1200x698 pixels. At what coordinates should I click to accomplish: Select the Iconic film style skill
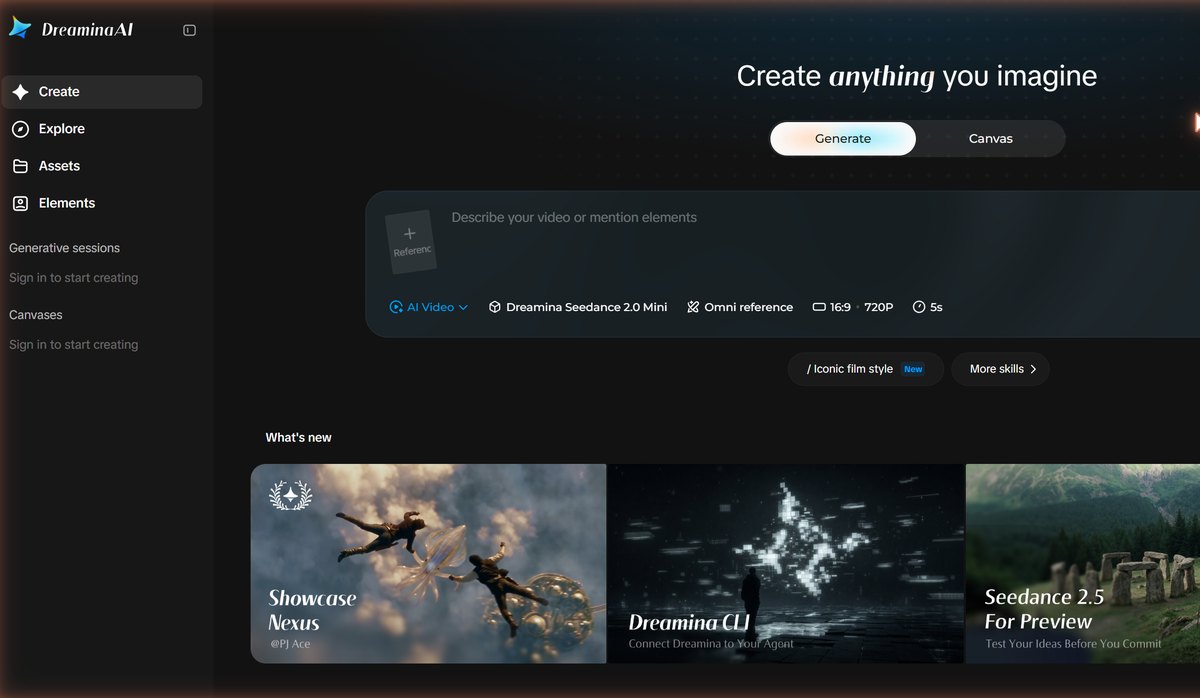click(866, 369)
